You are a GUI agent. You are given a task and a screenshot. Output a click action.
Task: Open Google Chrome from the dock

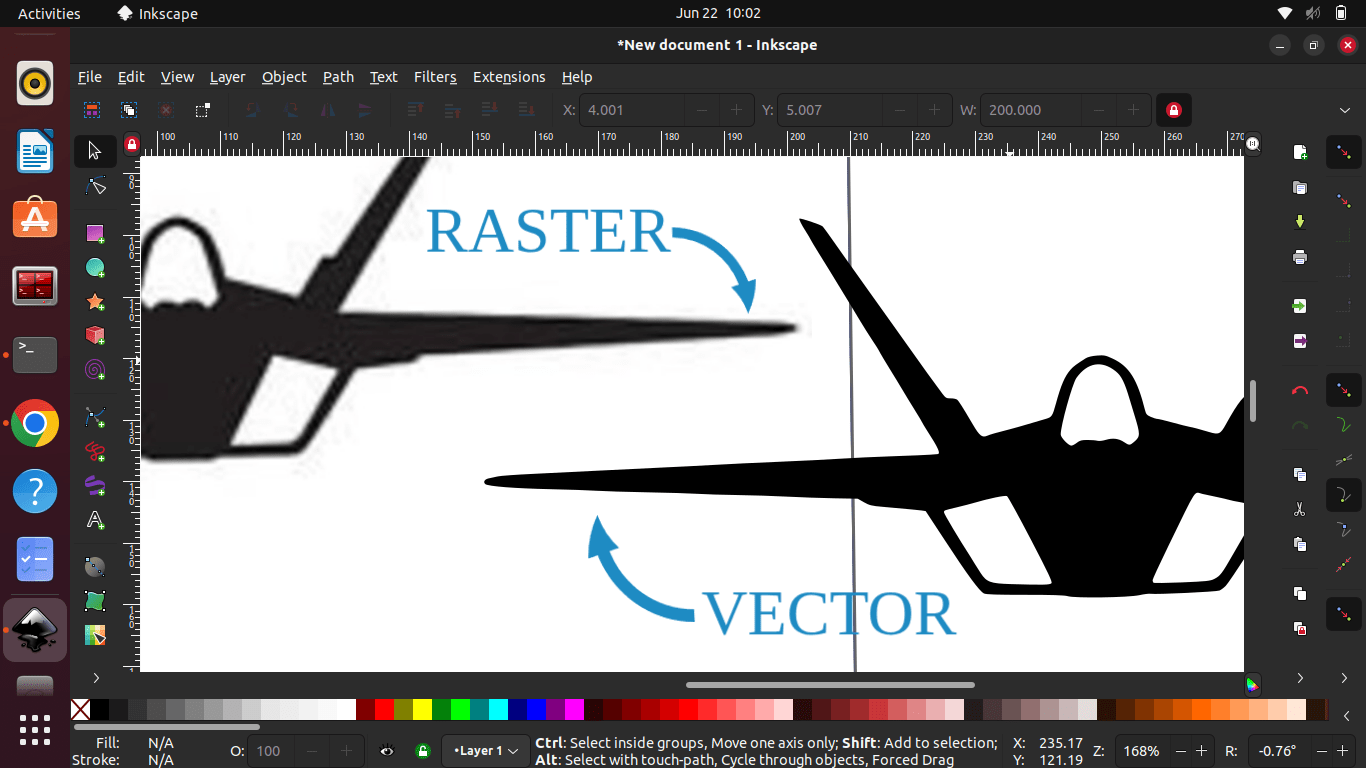[35, 424]
